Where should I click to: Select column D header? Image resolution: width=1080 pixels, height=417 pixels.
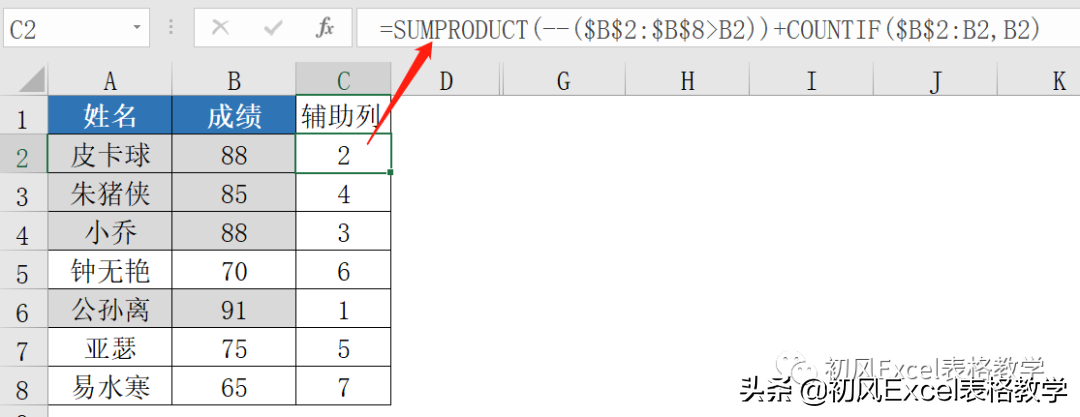click(x=446, y=81)
